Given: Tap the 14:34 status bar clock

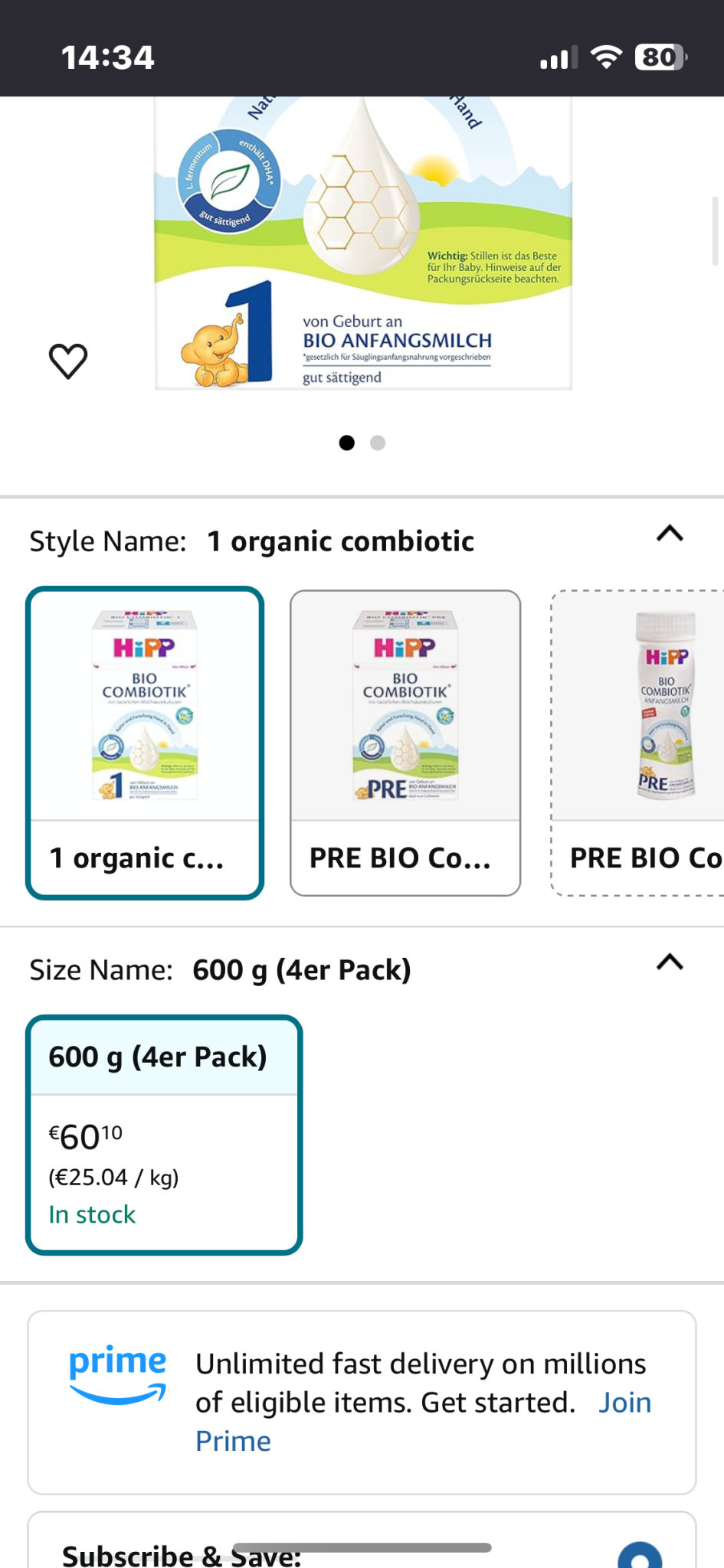Looking at the screenshot, I should 107,57.
